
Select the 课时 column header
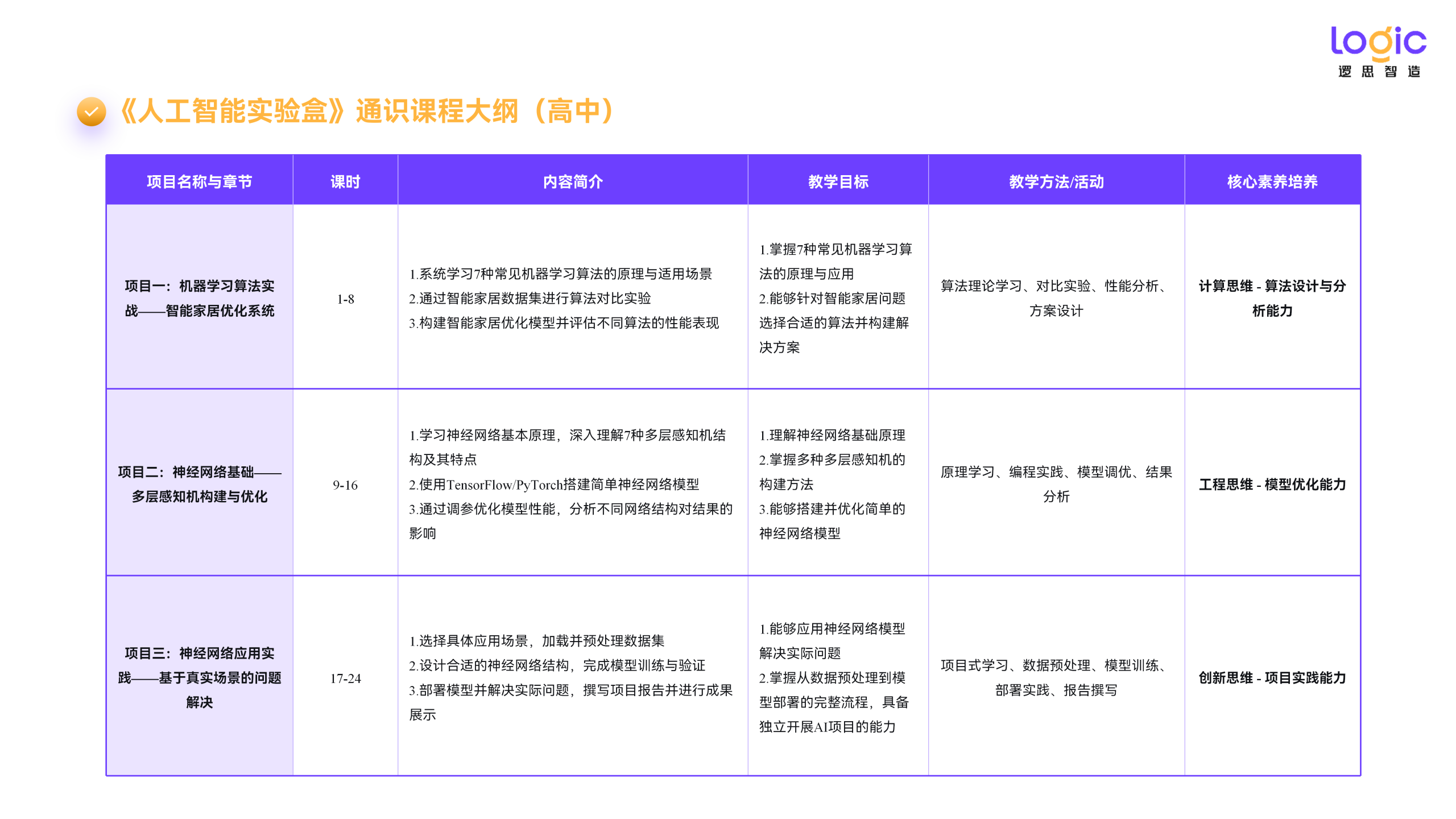tap(345, 181)
